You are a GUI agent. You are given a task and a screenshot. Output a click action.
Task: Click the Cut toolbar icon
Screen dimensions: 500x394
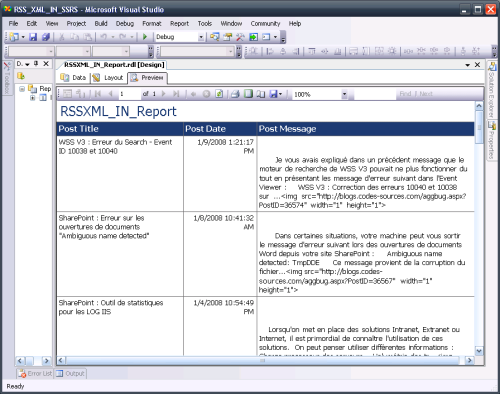click(x=62, y=37)
